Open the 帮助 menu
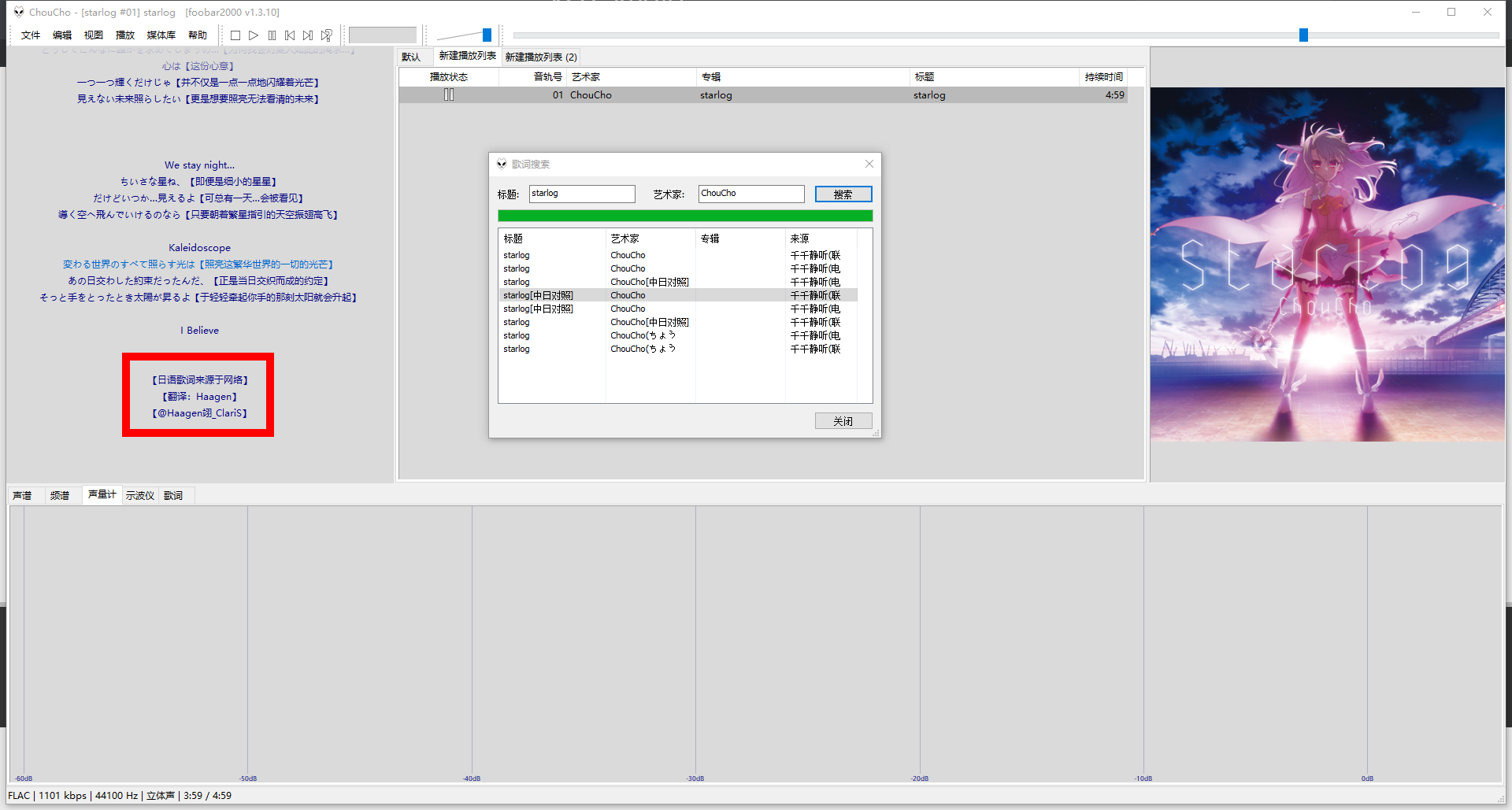Screen dimensions: 1512x810 point(198,35)
